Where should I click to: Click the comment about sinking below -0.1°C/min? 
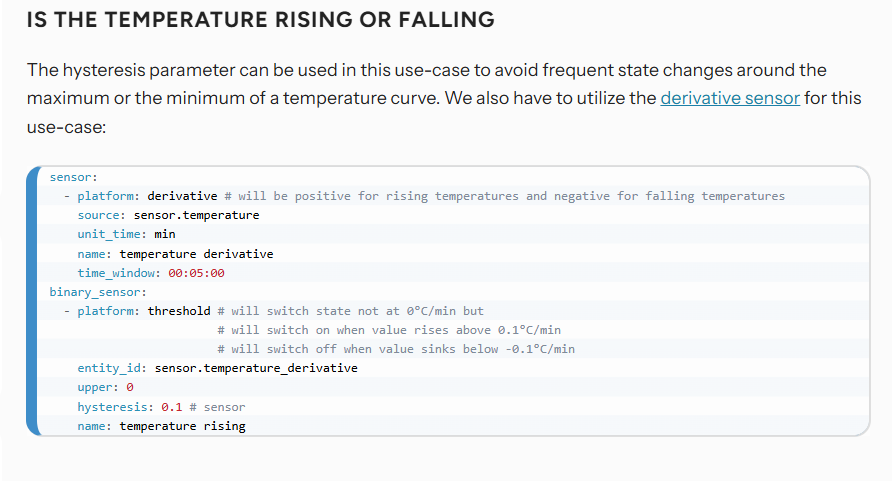[396, 349]
